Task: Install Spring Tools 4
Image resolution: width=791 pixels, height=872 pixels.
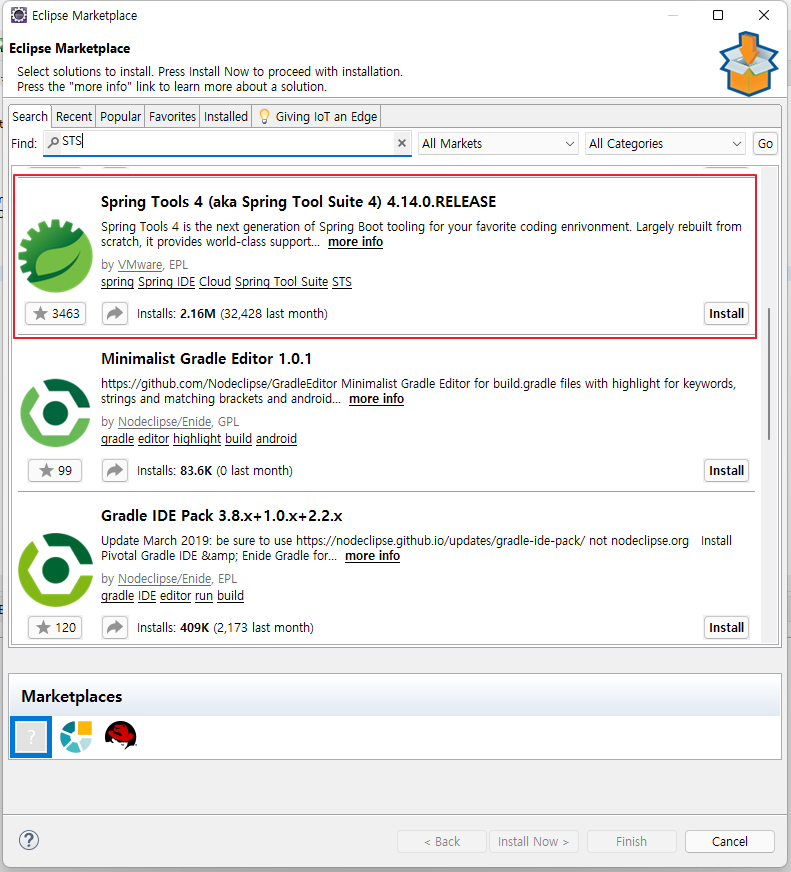Action: tap(726, 314)
